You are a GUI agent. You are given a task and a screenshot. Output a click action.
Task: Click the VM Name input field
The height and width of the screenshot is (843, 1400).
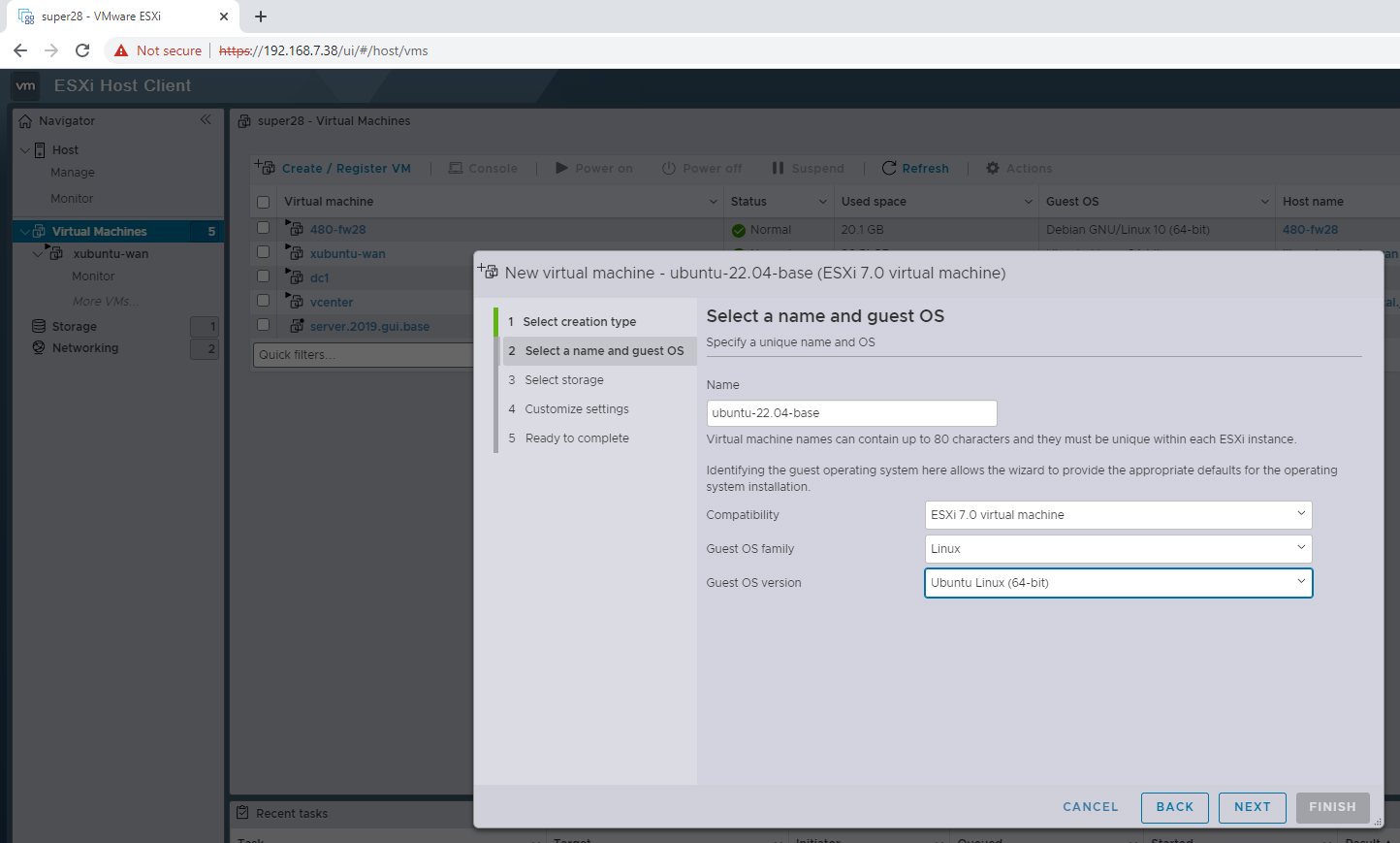(x=851, y=413)
